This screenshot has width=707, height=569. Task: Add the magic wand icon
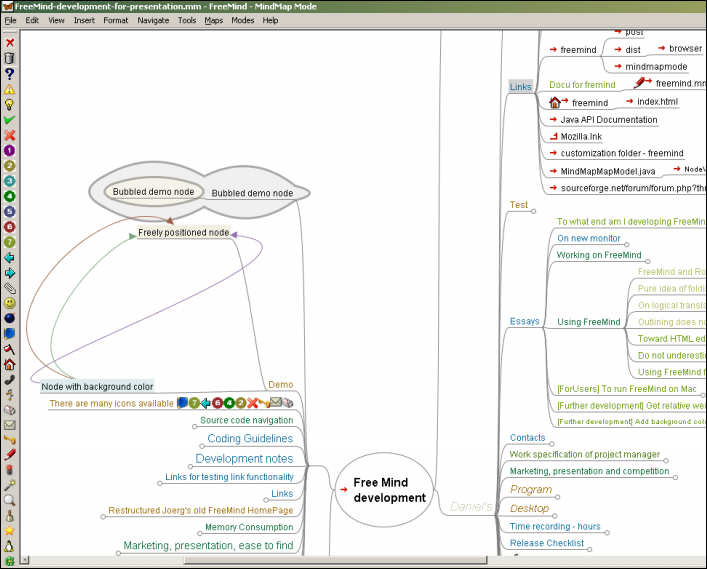(9, 485)
